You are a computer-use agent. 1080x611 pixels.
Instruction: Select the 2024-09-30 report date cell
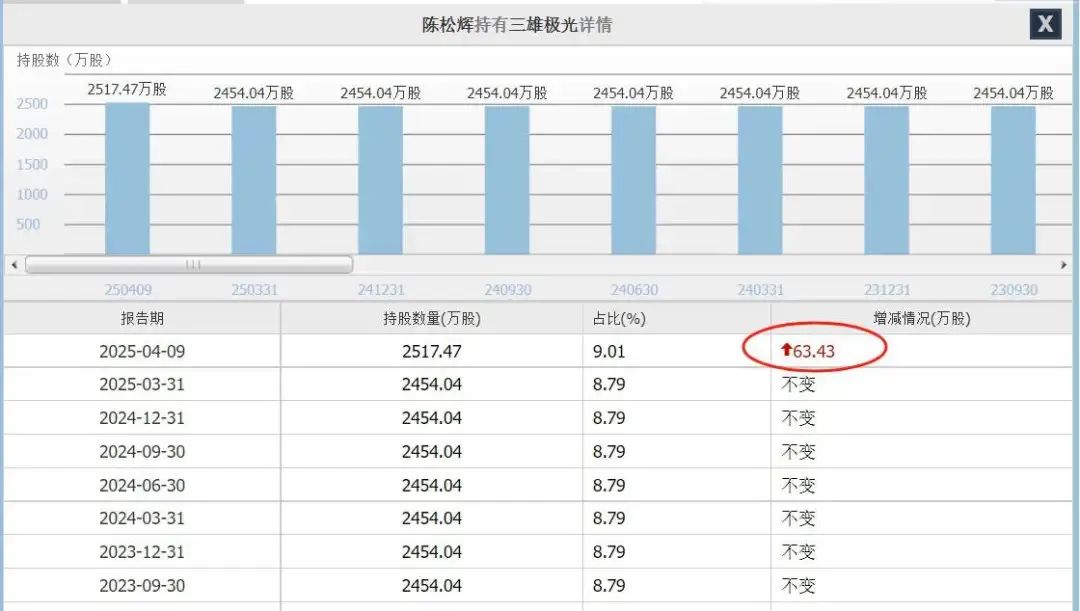point(142,452)
